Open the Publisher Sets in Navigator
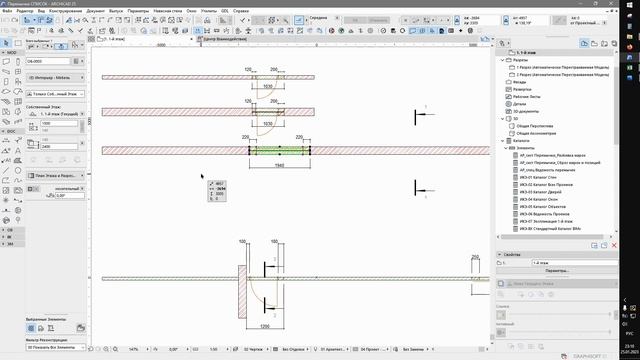The height and width of the screenshot is (360, 640). pos(614,43)
